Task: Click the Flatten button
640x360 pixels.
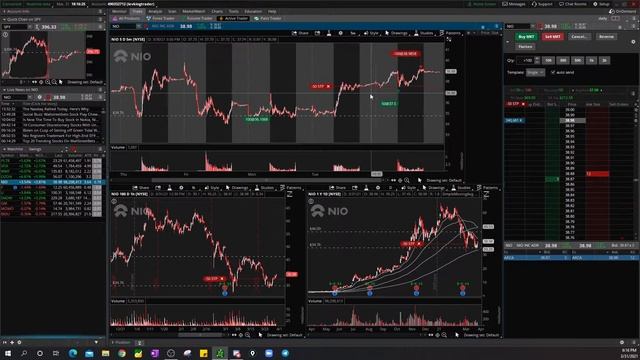Action: (x=526, y=47)
